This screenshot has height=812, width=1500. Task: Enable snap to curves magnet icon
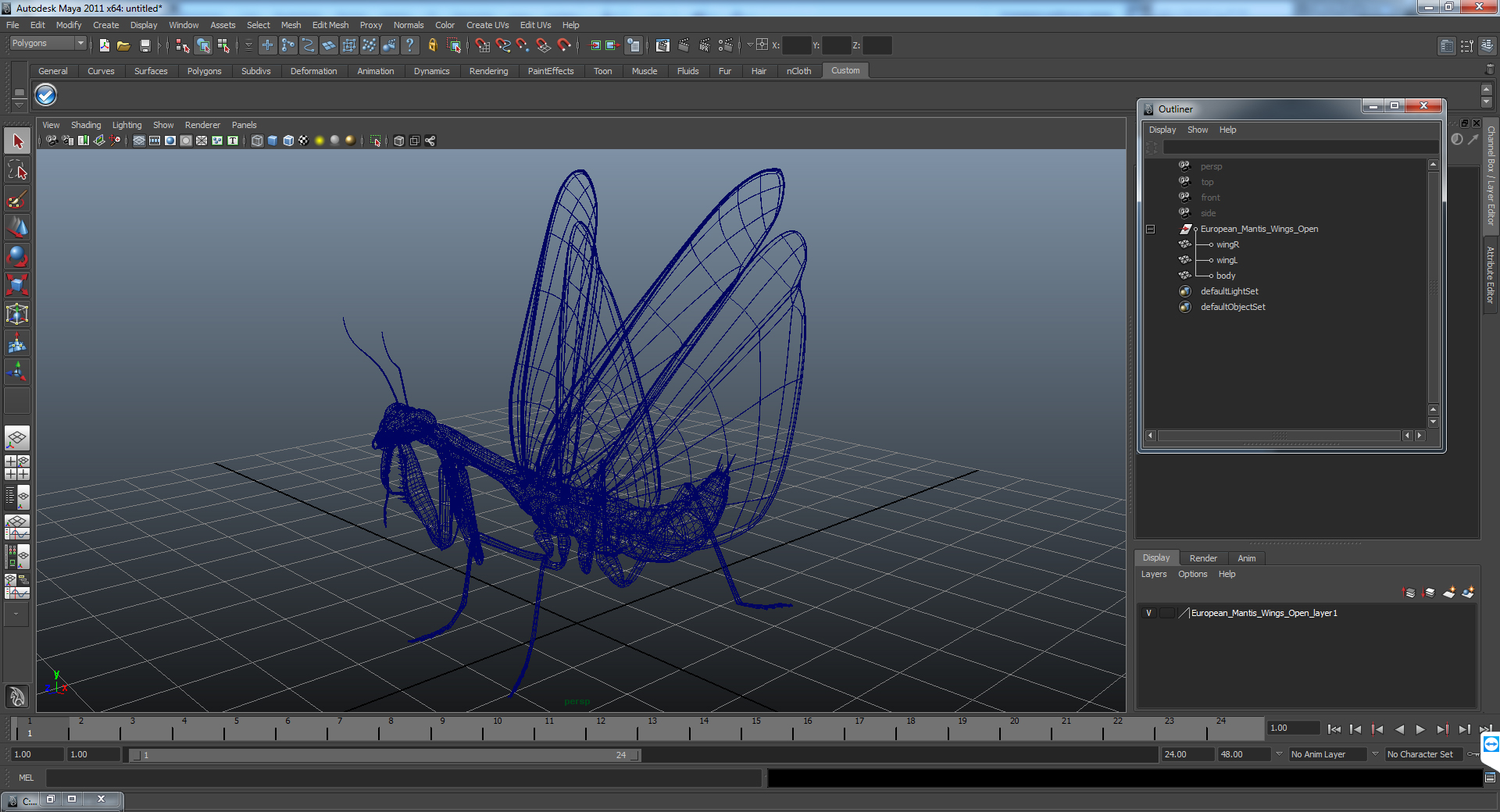pyautogui.click(x=502, y=45)
